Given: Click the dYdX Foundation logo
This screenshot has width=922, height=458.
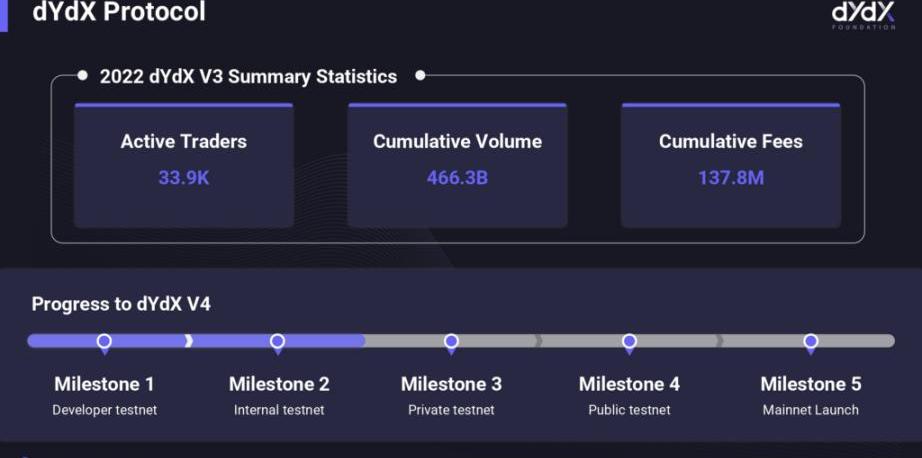Looking at the screenshot, I should pyautogui.click(x=863, y=14).
